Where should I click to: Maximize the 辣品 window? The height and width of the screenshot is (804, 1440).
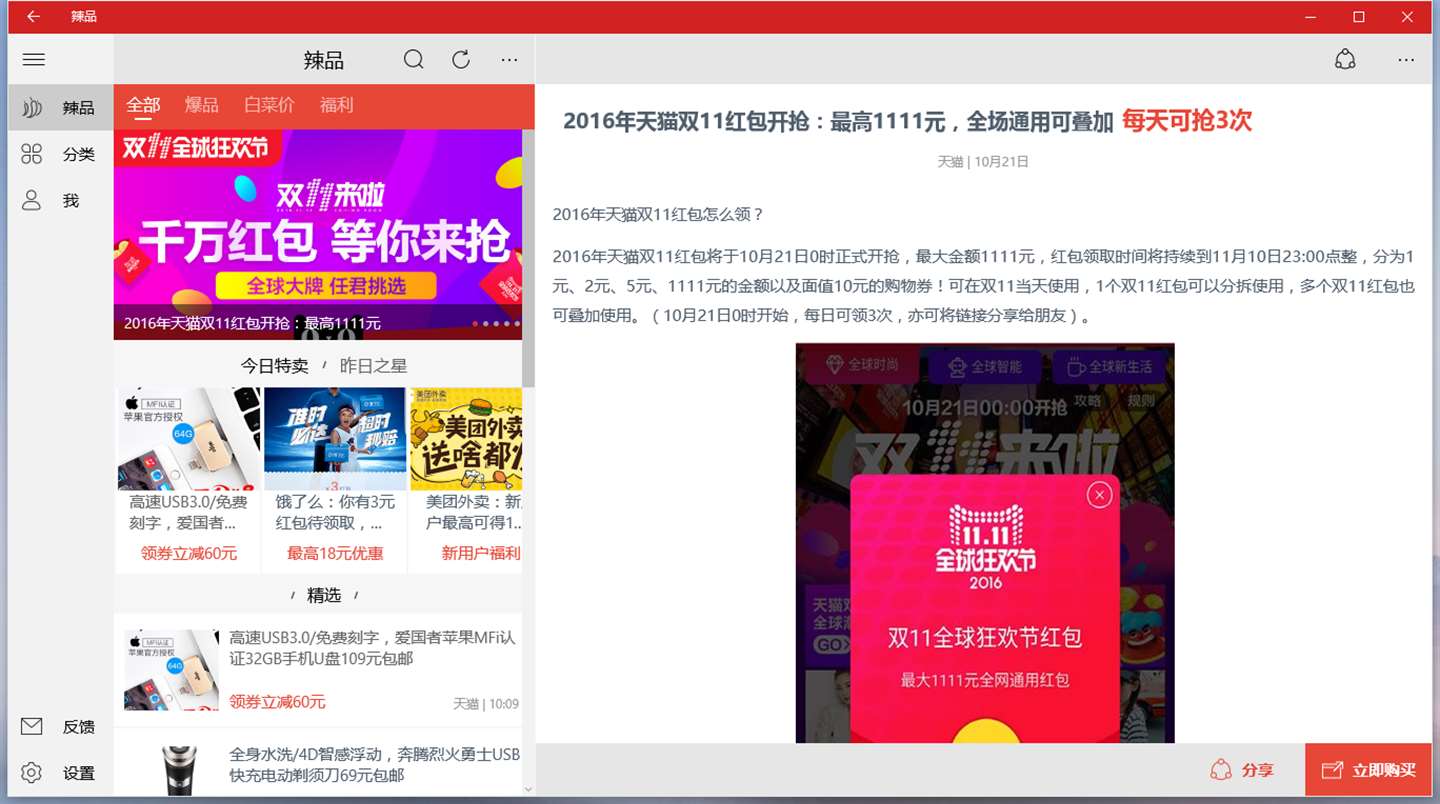click(x=1359, y=17)
